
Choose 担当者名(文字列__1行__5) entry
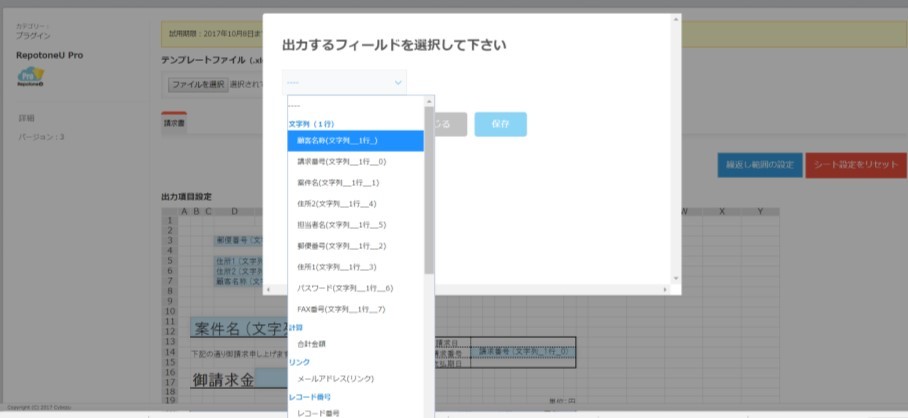point(356,225)
